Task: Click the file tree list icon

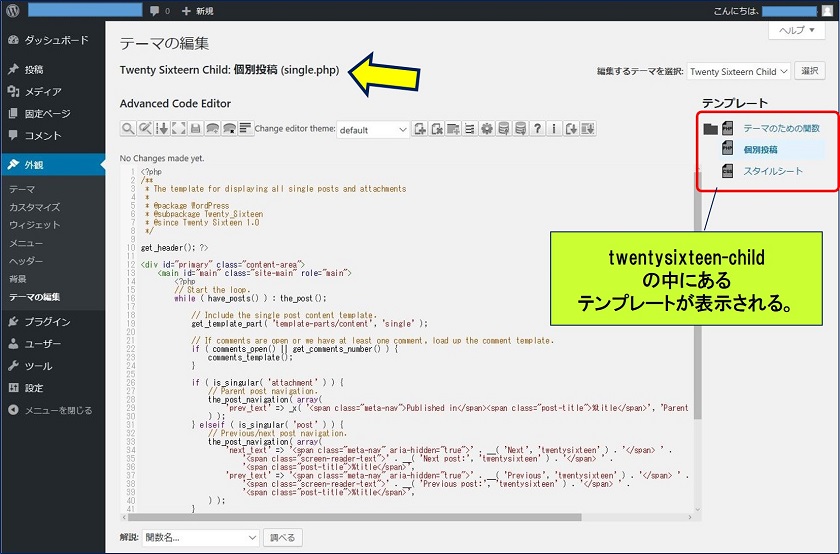Action: coord(470,129)
